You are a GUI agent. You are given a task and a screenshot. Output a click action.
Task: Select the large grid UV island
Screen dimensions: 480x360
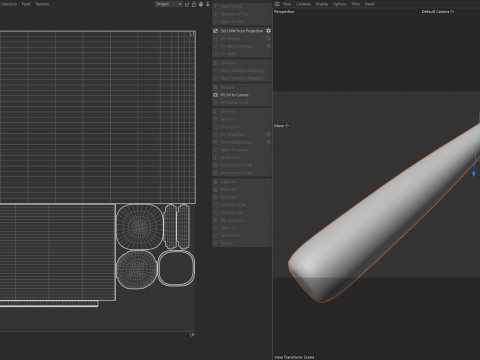coord(98,117)
